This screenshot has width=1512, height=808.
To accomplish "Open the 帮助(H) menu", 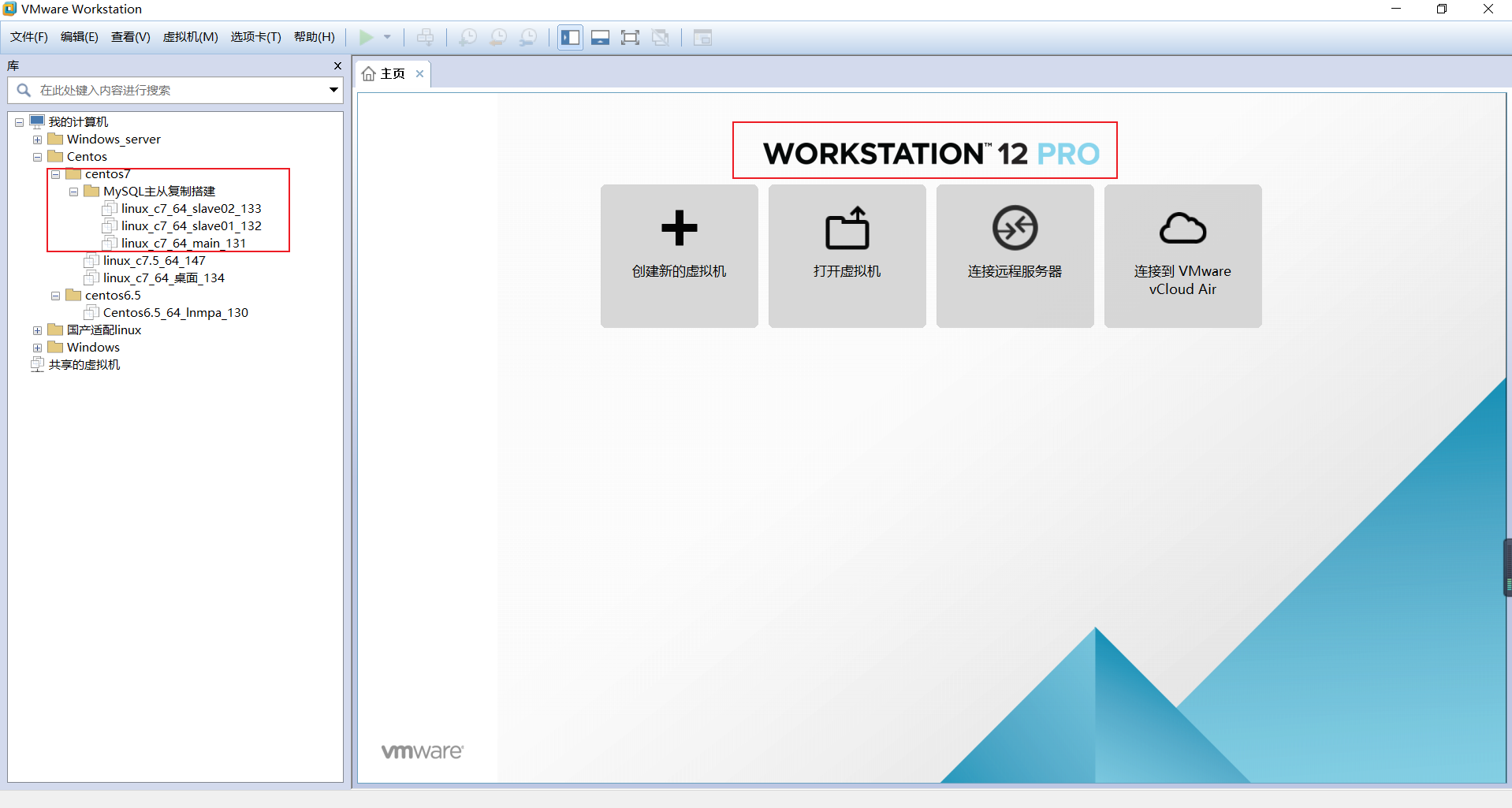I will click(x=315, y=37).
